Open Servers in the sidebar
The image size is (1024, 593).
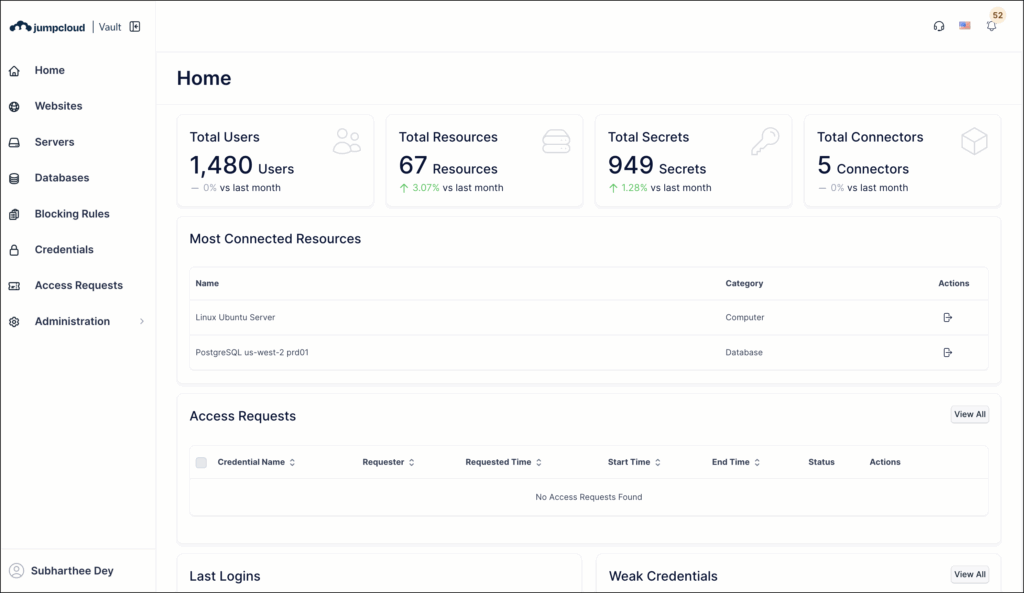point(54,142)
